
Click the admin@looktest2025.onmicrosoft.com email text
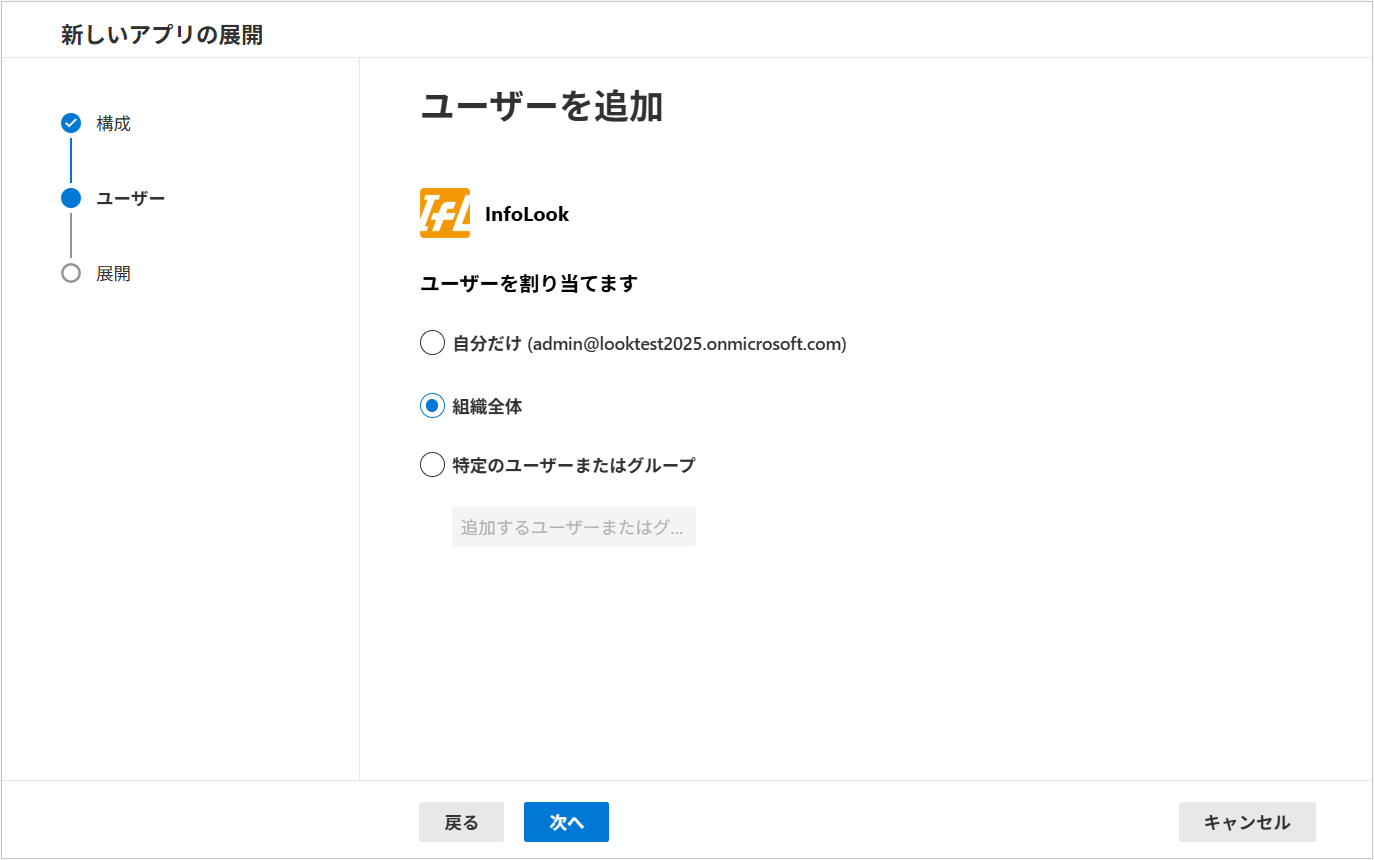pyautogui.click(x=687, y=344)
